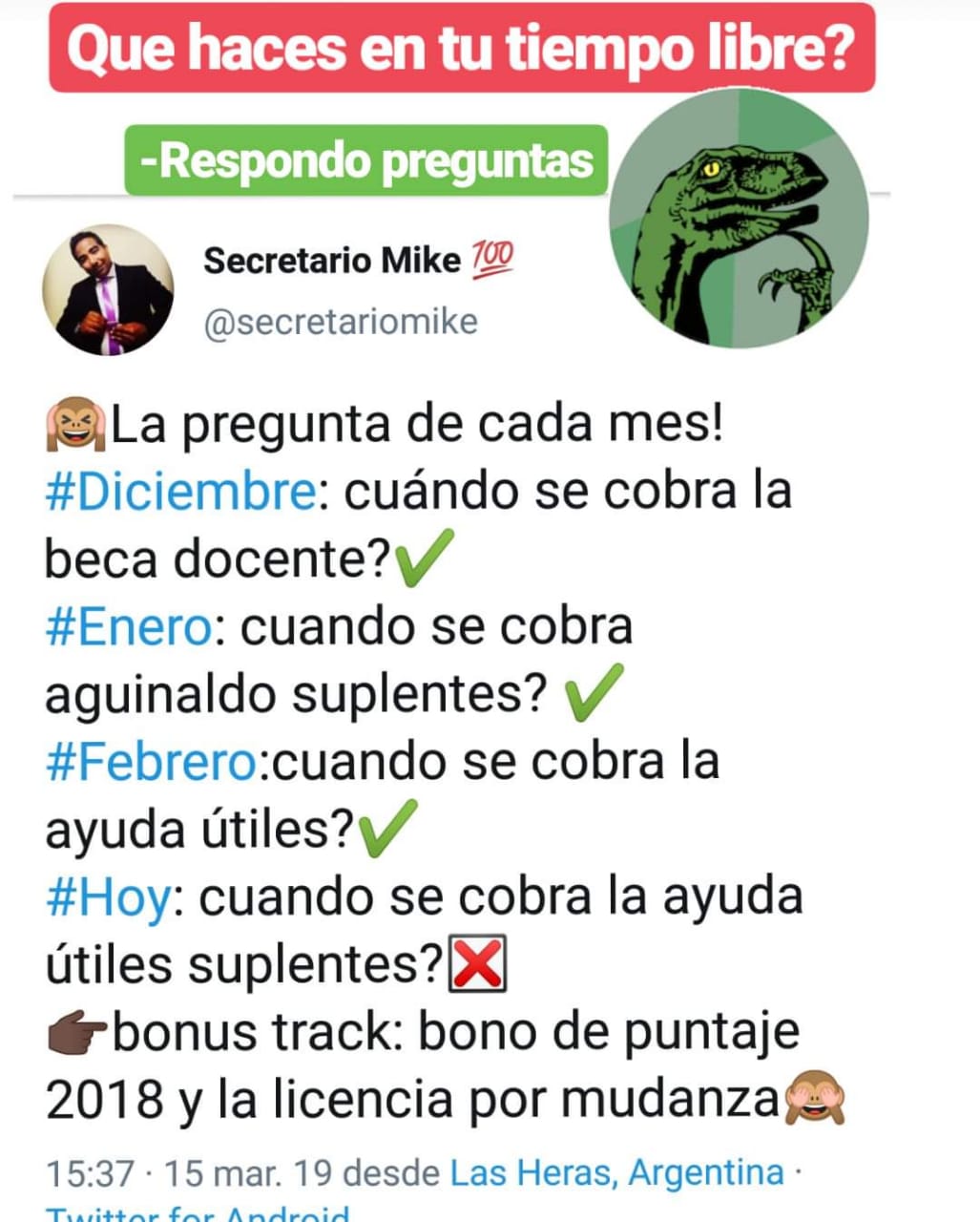Open the #Diciembre hashtag

point(180,492)
